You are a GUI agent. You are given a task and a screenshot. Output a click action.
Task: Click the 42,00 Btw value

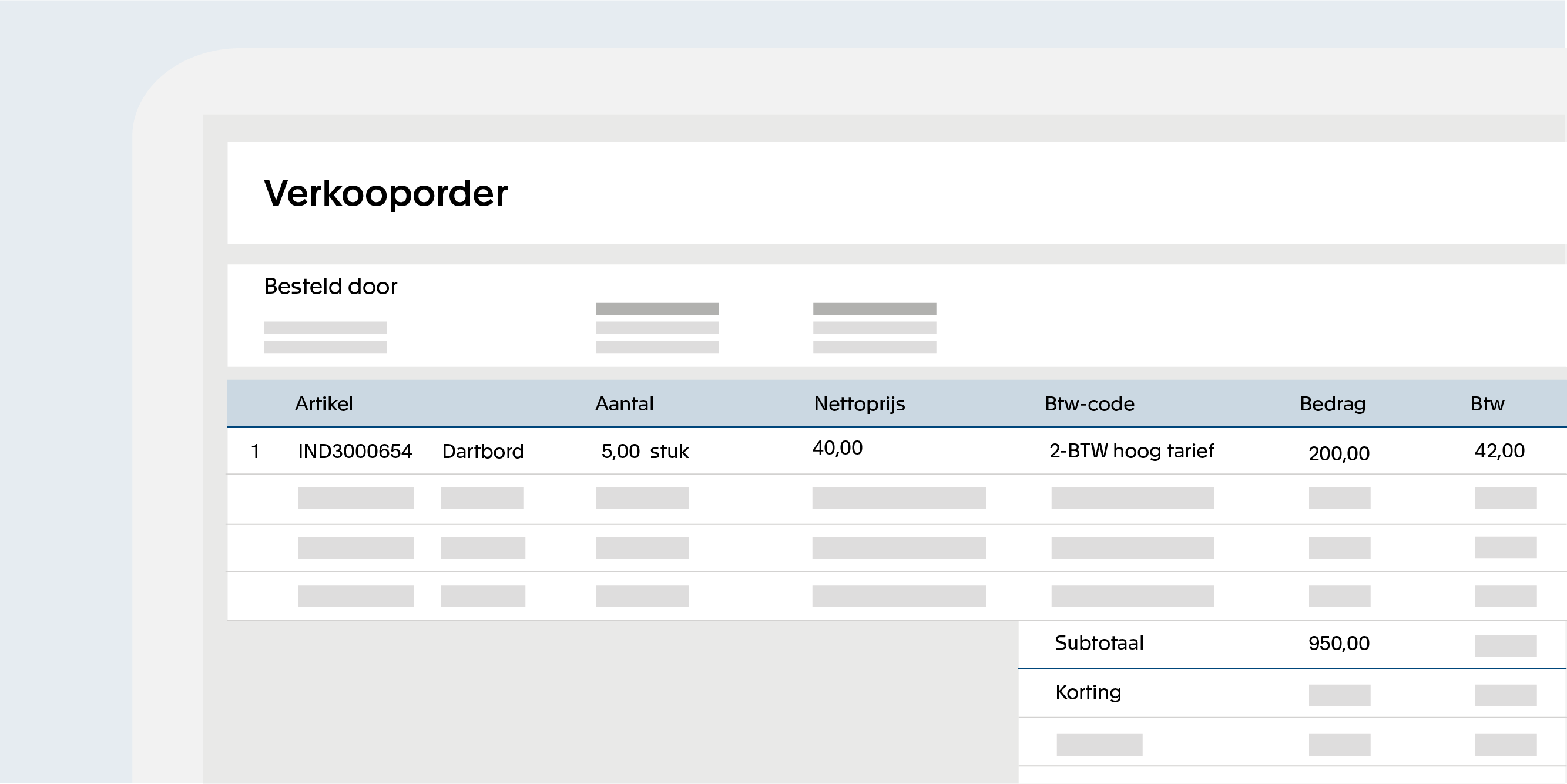tap(1499, 450)
